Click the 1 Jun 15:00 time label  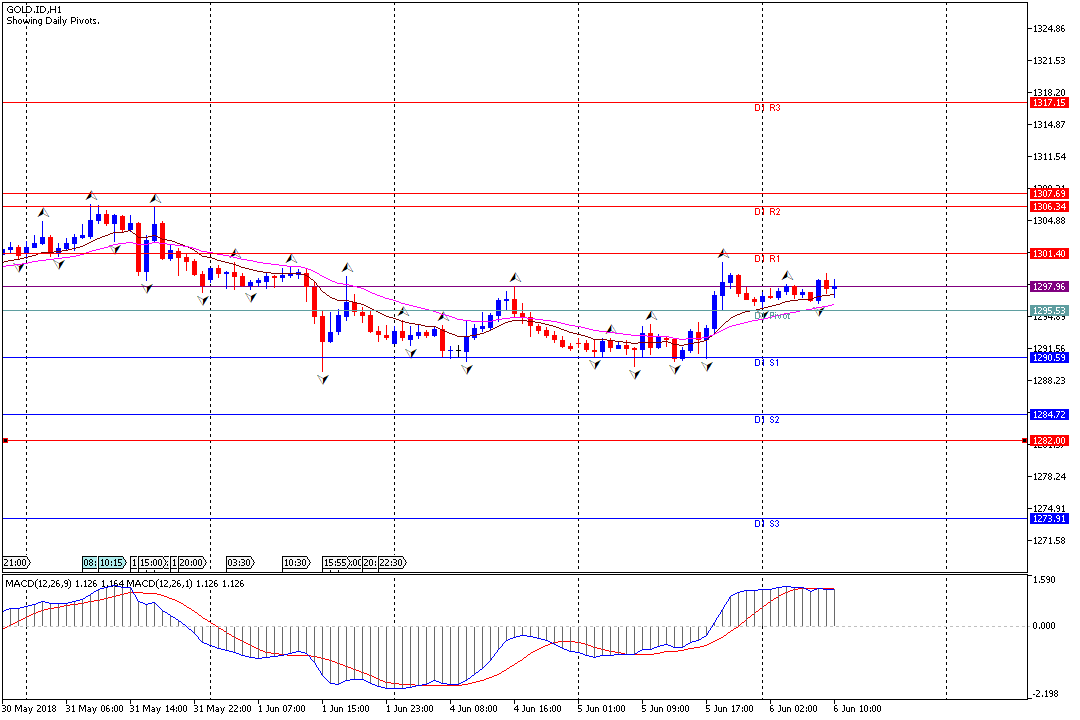(346, 709)
